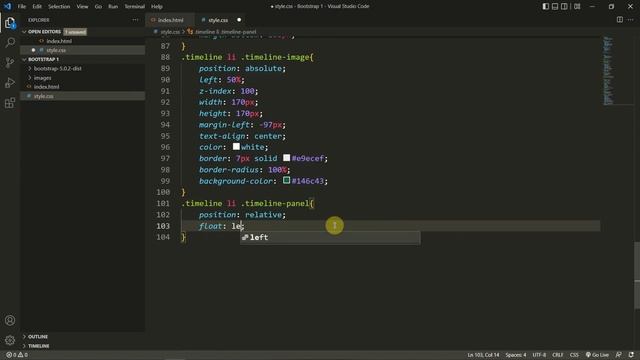640x360 pixels.
Task: Toggle the secondary side bar layout icon
Action: [564, 6]
